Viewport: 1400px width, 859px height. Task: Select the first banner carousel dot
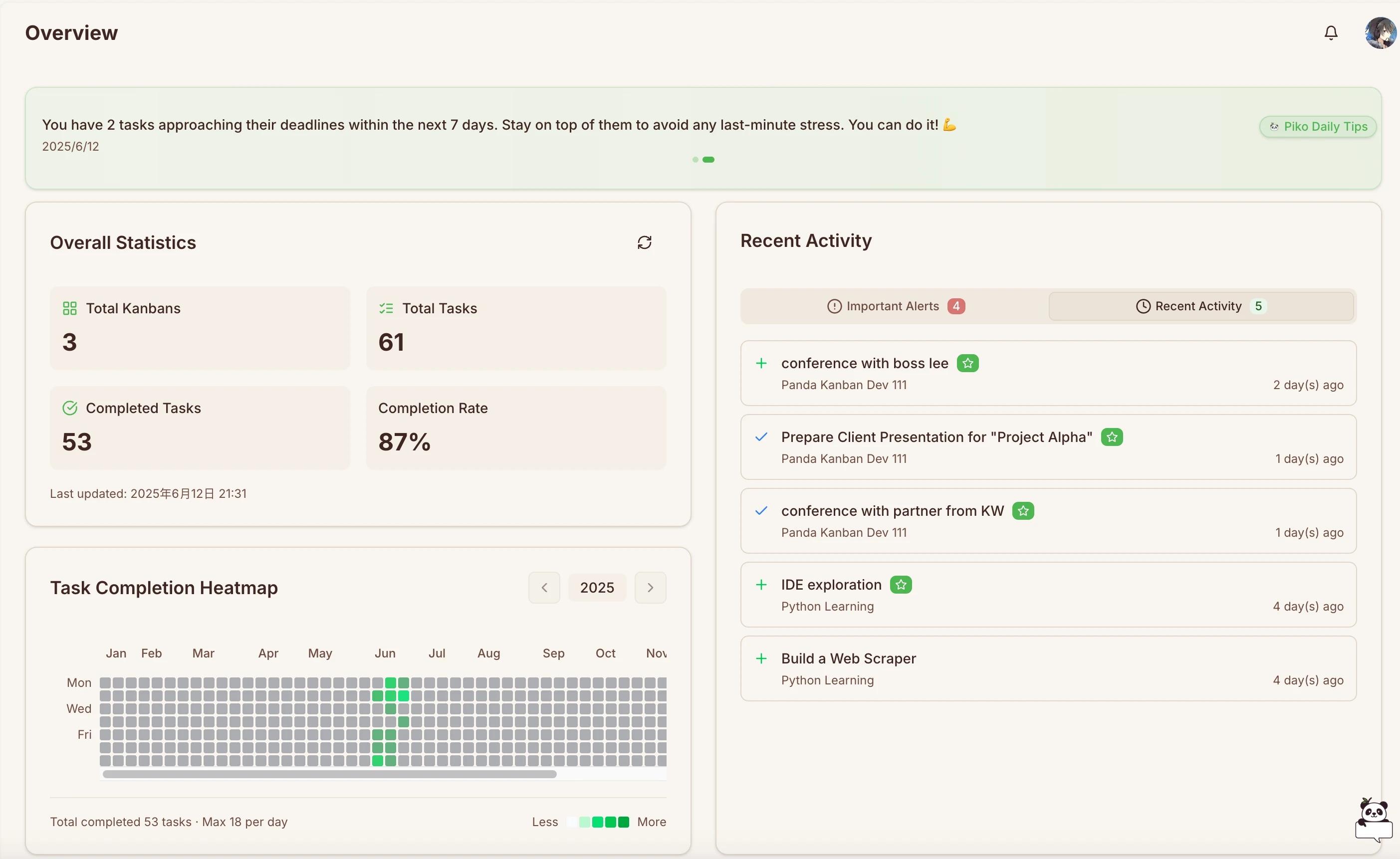[x=696, y=160]
